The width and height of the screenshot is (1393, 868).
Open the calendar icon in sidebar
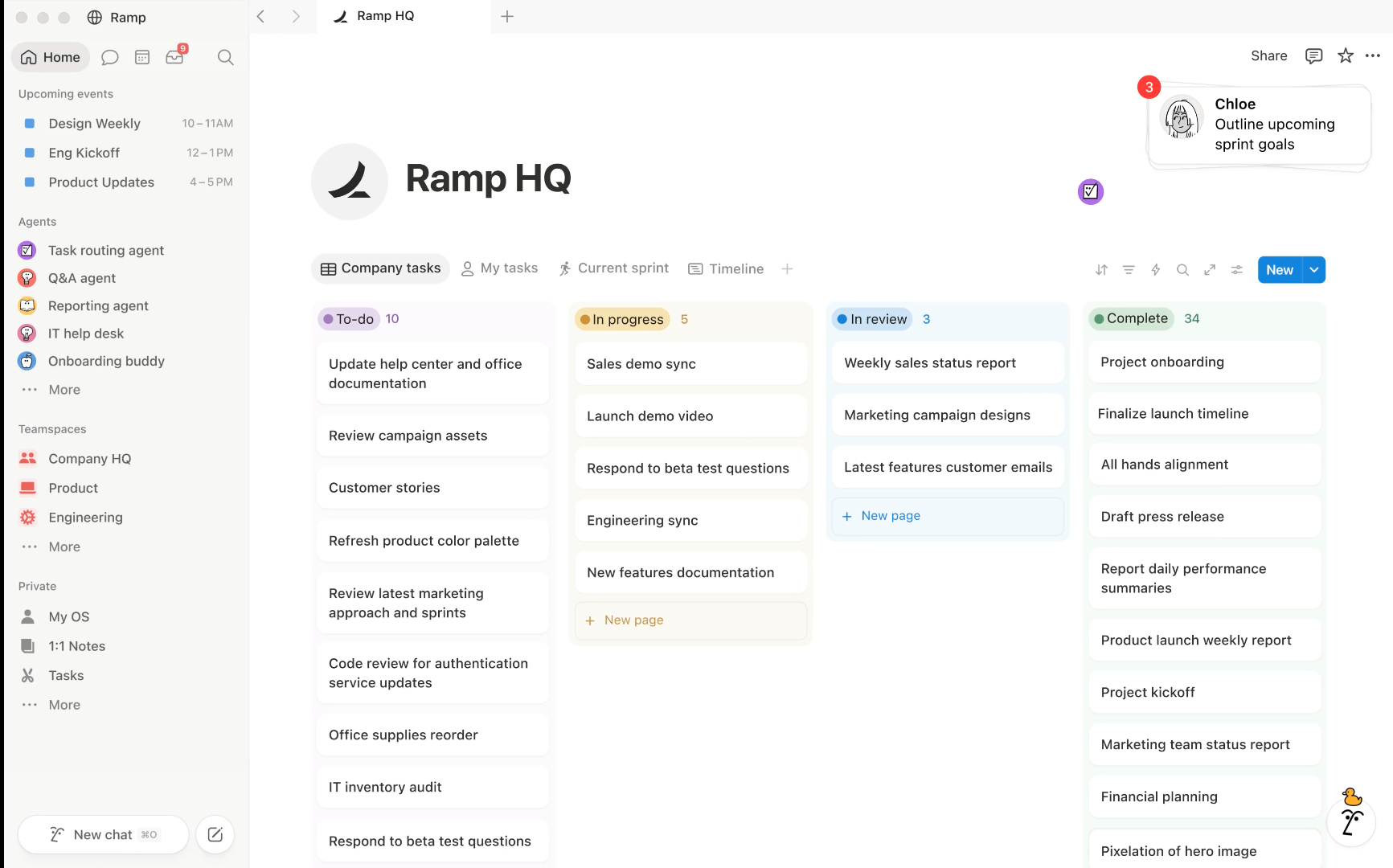[x=142, y=57]
